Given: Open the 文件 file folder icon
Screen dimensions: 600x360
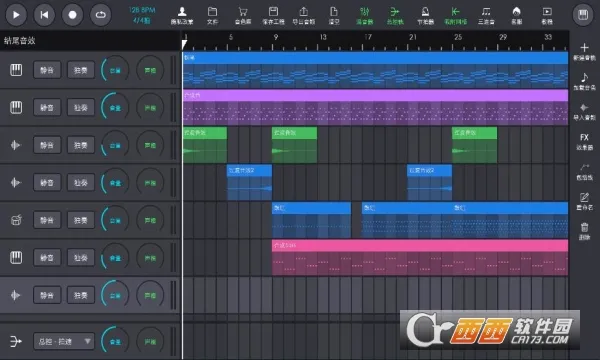Looking at the screenshot, I should click(212, 16).
